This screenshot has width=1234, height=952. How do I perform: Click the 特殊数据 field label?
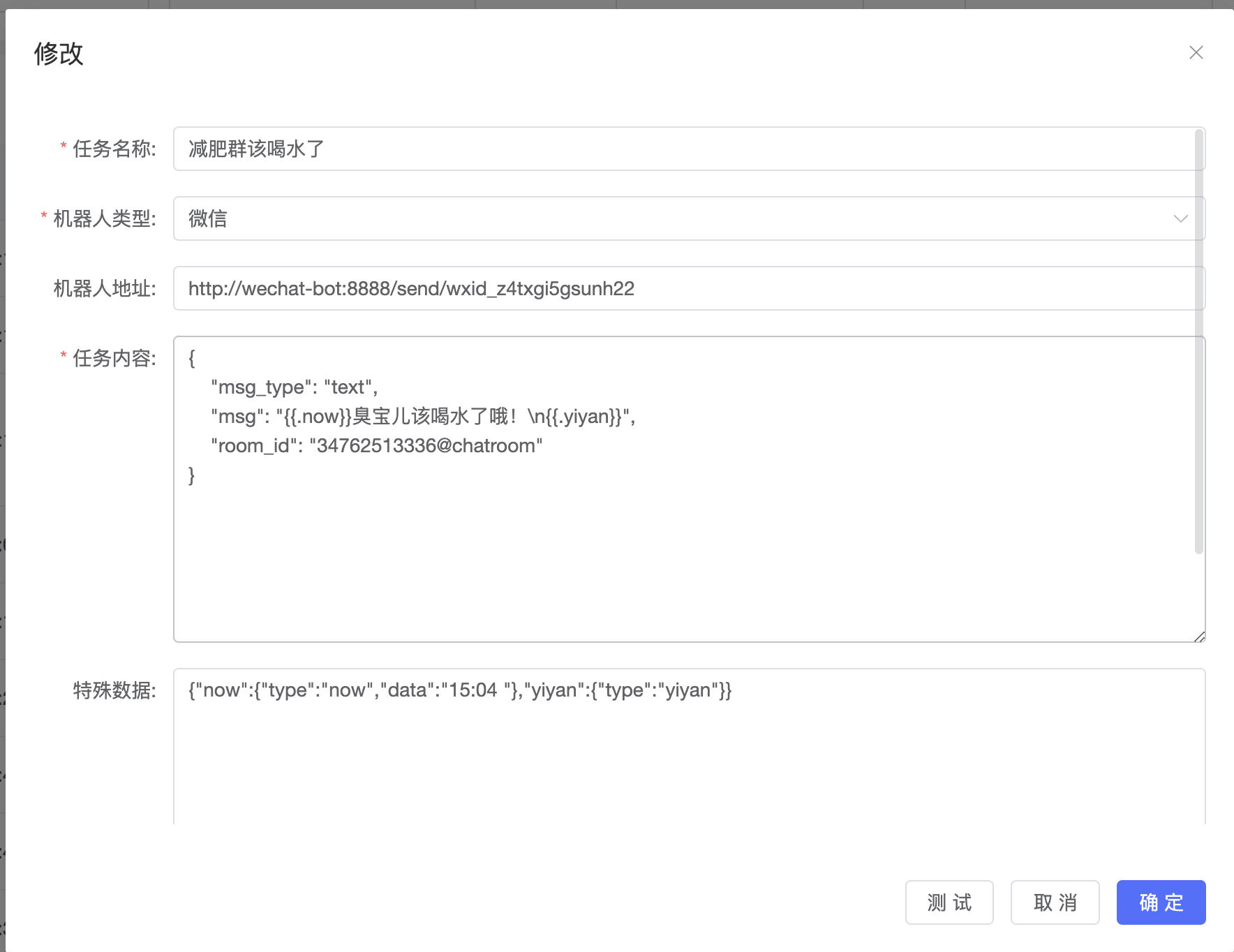[114, 690]
